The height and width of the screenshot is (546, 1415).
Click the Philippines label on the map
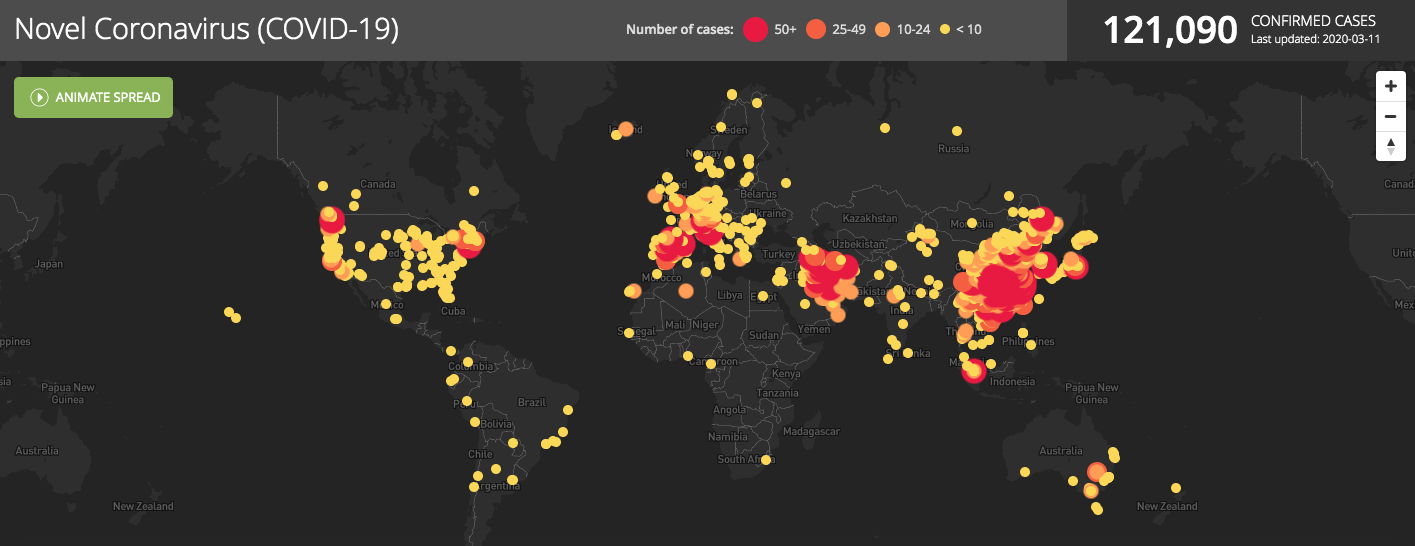1029,341
